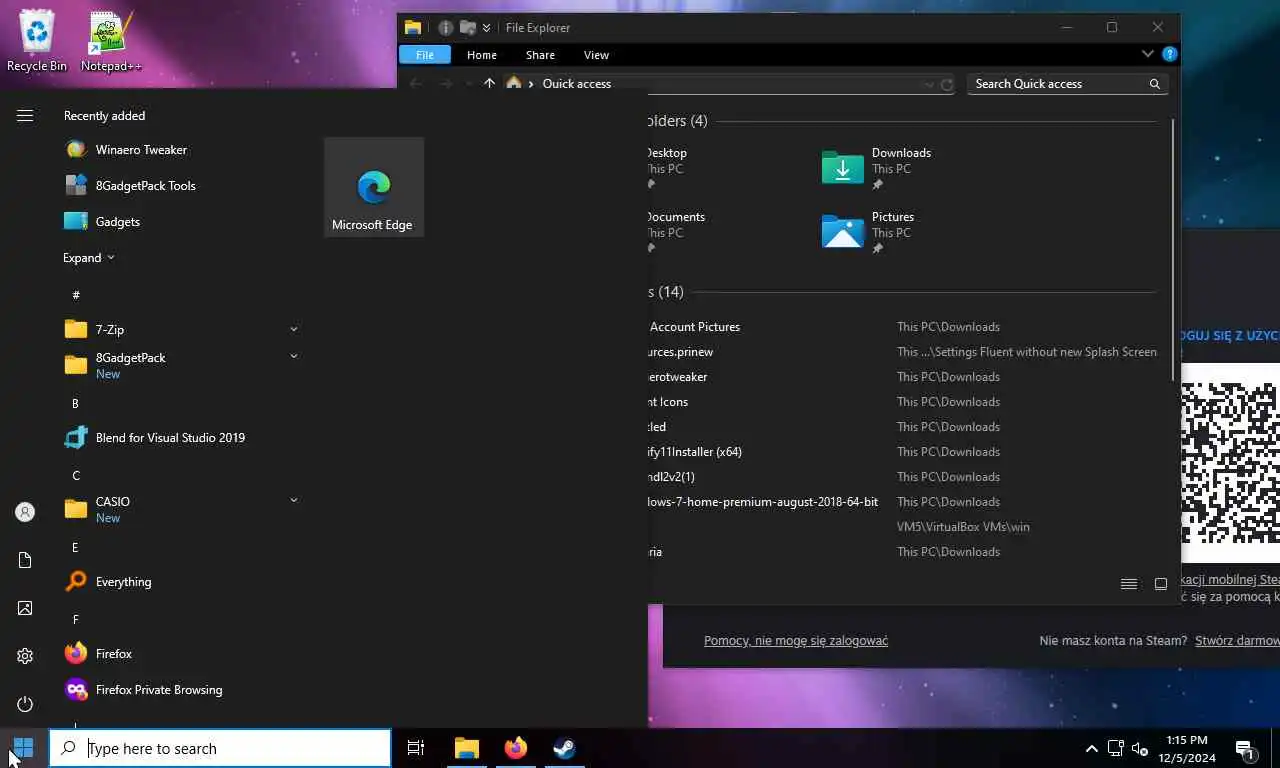
Task: Open the View ribbon tab
Action: pyautogui.click(x=596, y=55)
